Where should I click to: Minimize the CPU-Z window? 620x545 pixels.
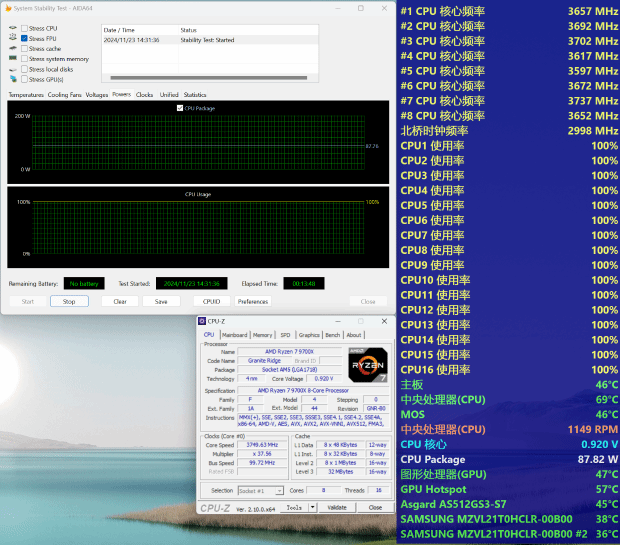[338, 321]
